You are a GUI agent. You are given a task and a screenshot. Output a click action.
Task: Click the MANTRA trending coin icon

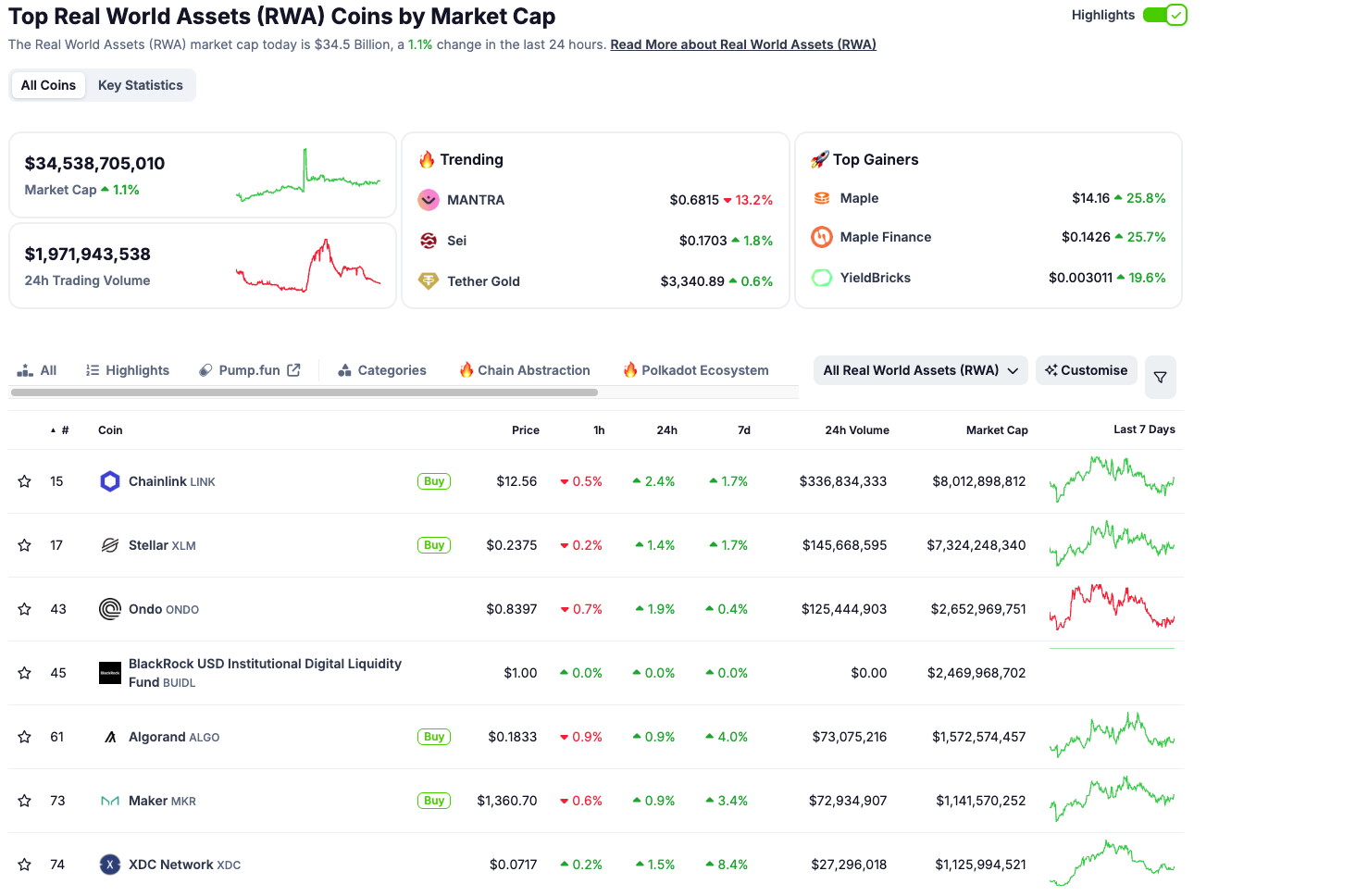tap(429, 200)
